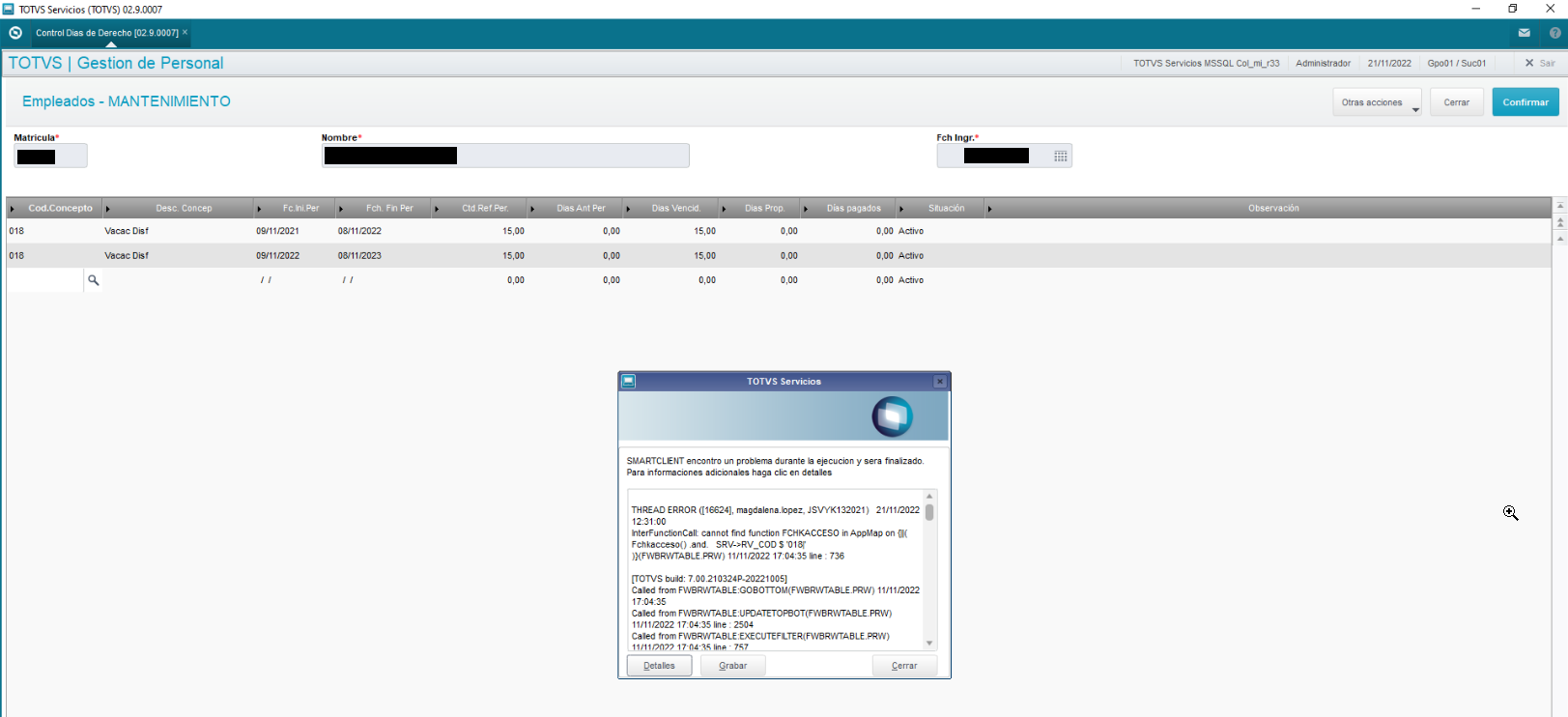Click Vacac Disf in the second grid row

[127, 256]
